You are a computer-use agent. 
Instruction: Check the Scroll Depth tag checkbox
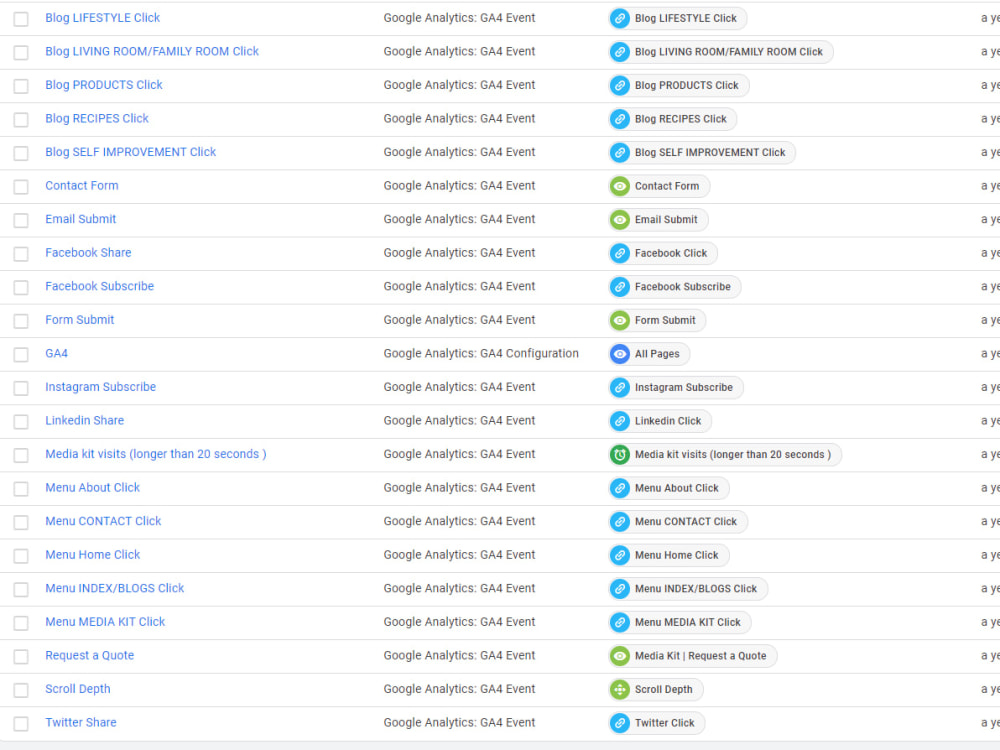pyautogui.click(x=21, y=690)
